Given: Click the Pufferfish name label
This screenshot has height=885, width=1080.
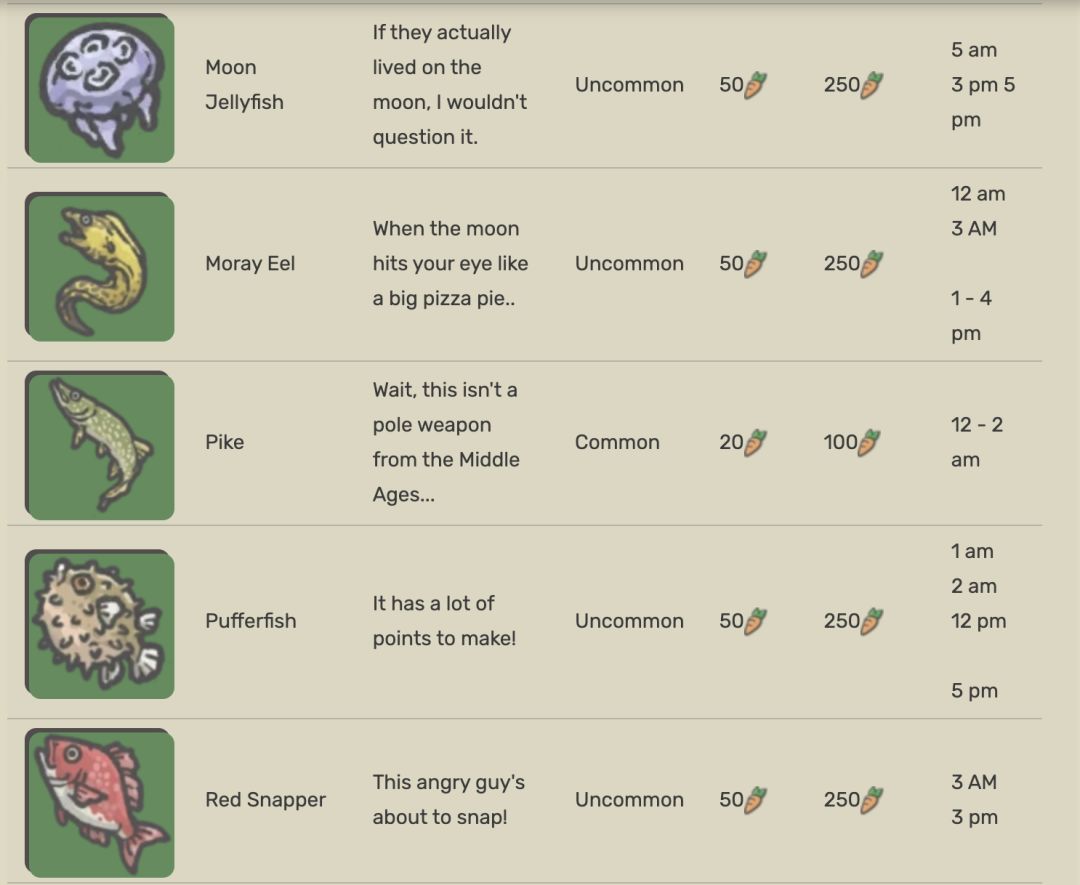Looking at the screenshot, I should pyautogui.click(x=251, y=621).
